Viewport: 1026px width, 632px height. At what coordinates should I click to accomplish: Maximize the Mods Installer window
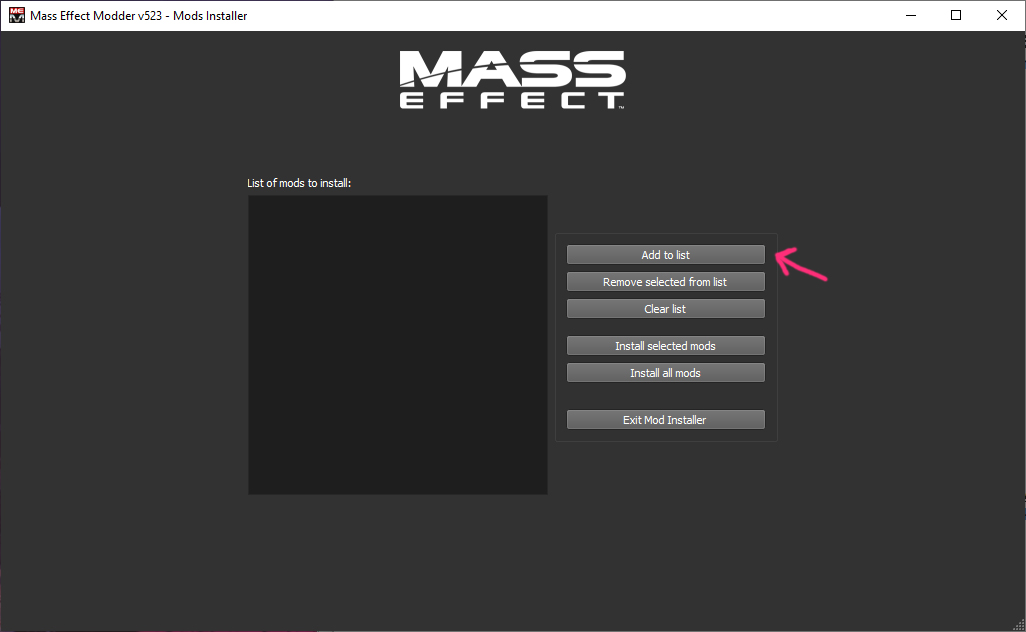(956, 15)
